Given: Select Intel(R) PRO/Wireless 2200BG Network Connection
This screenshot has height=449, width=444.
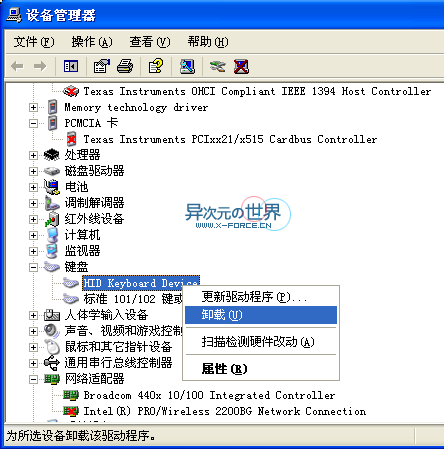Looking at the screenshot, I should (224, 411).
